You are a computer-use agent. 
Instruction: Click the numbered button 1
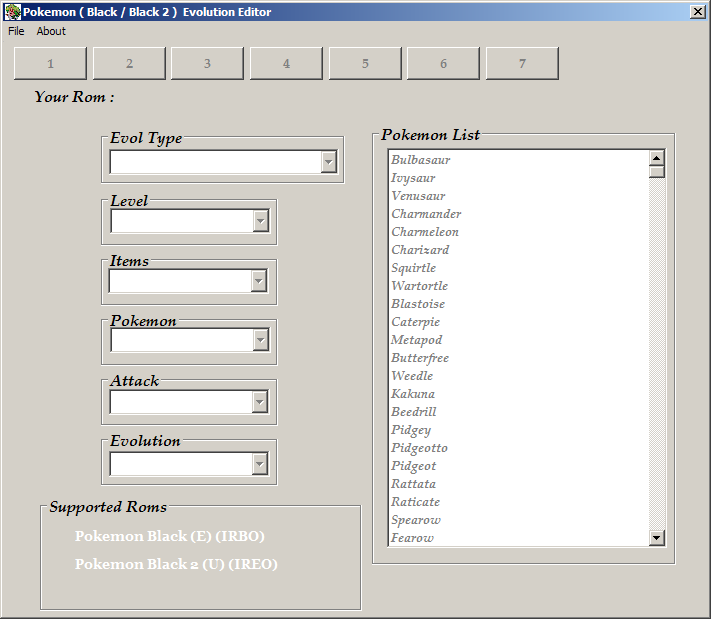(x=50, y=63)
